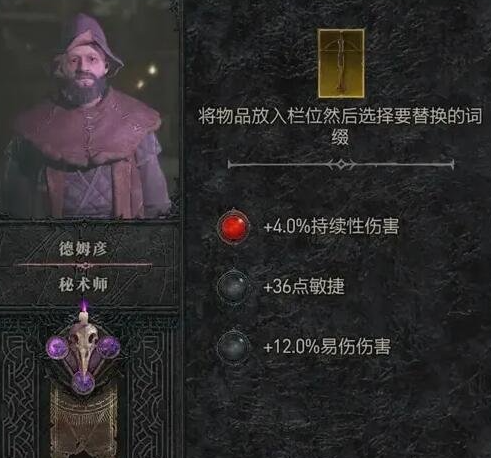This screenshot has height=458, width=491.
Task: Choose the +12.0%易伤伤害 affix text
Action: point(327,347)
